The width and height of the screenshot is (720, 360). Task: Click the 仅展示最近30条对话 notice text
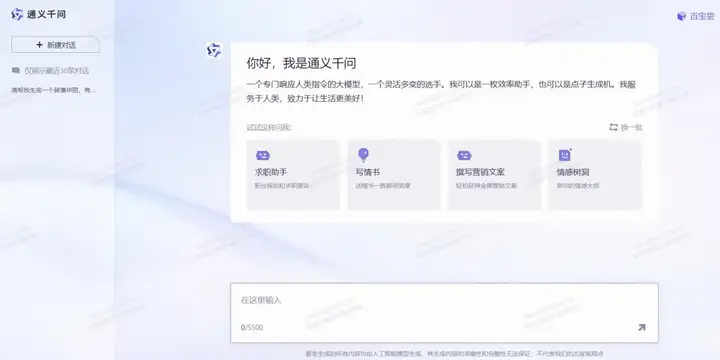56,71
